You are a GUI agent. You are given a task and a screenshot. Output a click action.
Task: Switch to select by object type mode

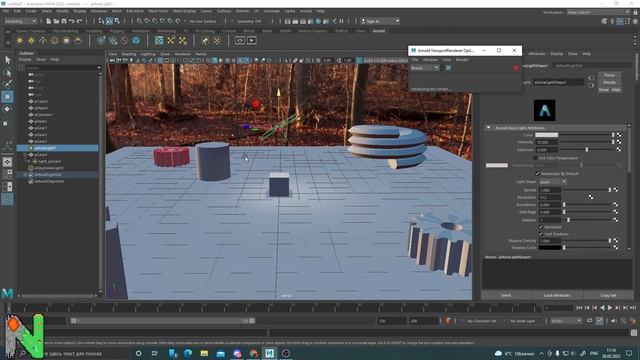coord(109,21)
